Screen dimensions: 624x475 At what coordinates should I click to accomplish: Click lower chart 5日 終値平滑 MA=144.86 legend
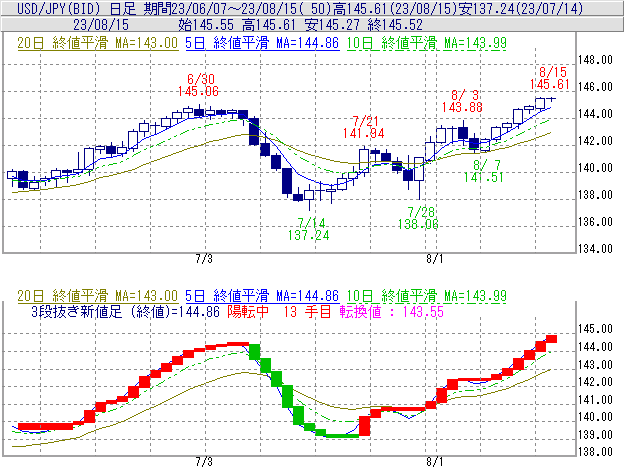(262, 296)
